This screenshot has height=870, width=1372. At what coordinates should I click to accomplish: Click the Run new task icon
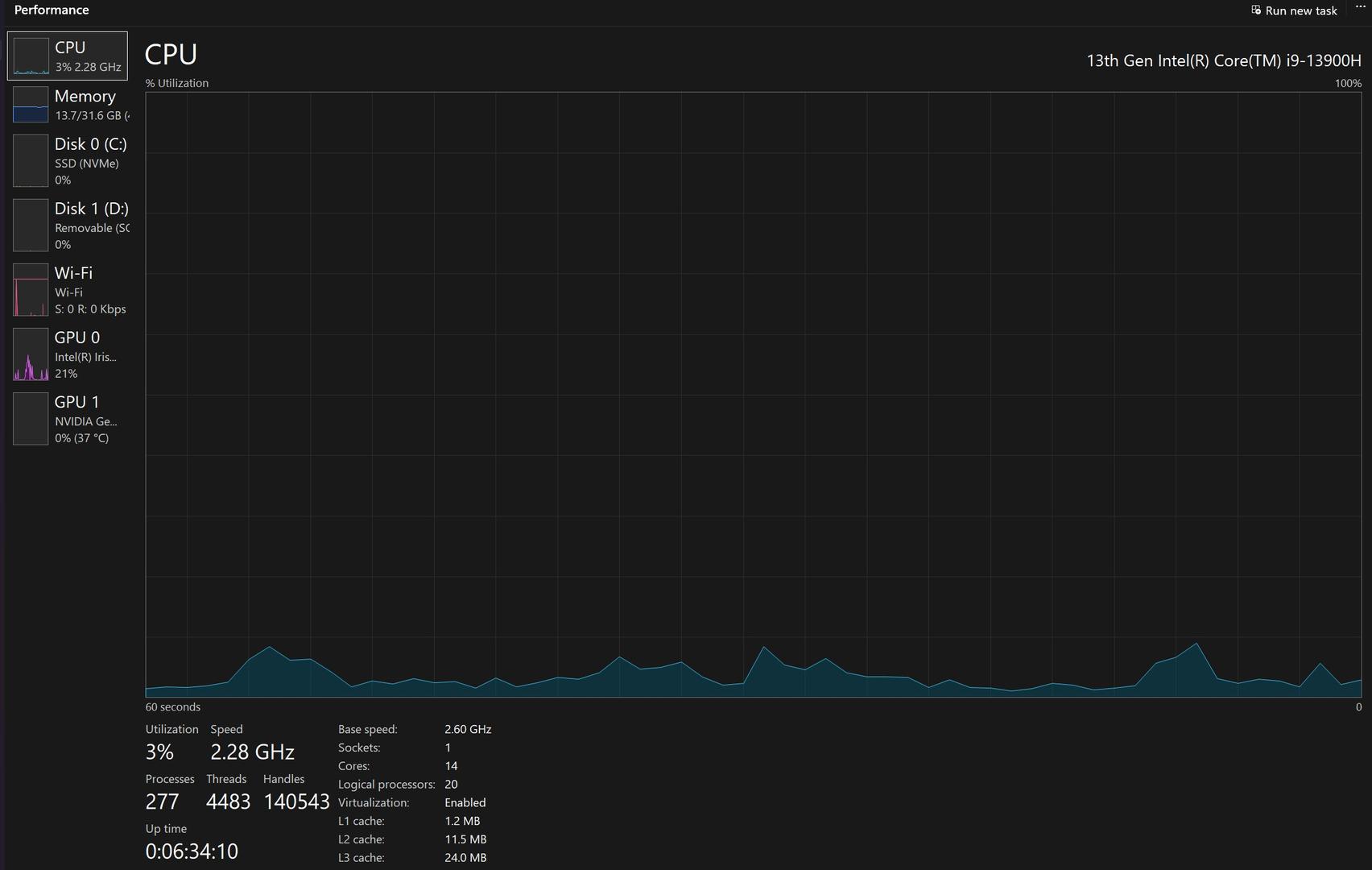point(1255,10)
